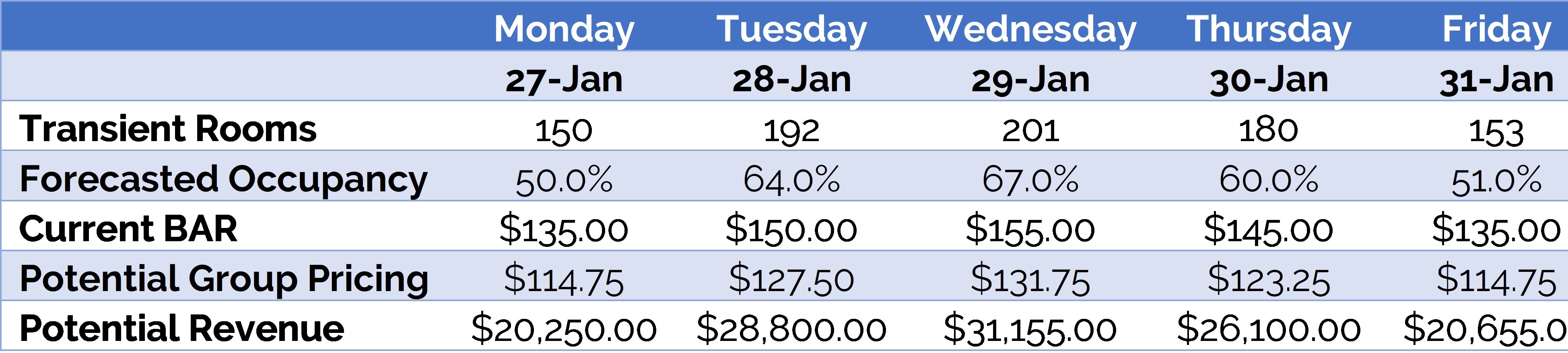Click Monday's $20,250.00 potential revenue cell
This screenshot has width=1568, height=353.
[564, 329]
